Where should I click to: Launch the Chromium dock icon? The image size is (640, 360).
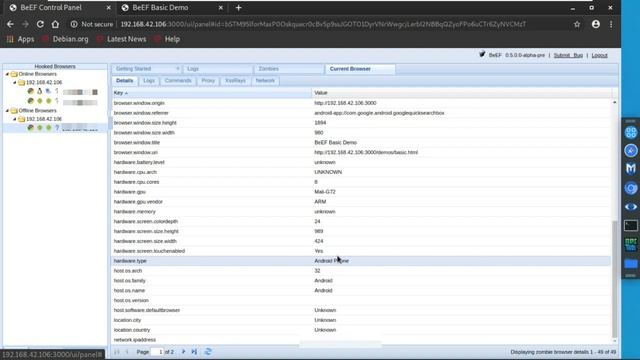[x=631, y=188]
